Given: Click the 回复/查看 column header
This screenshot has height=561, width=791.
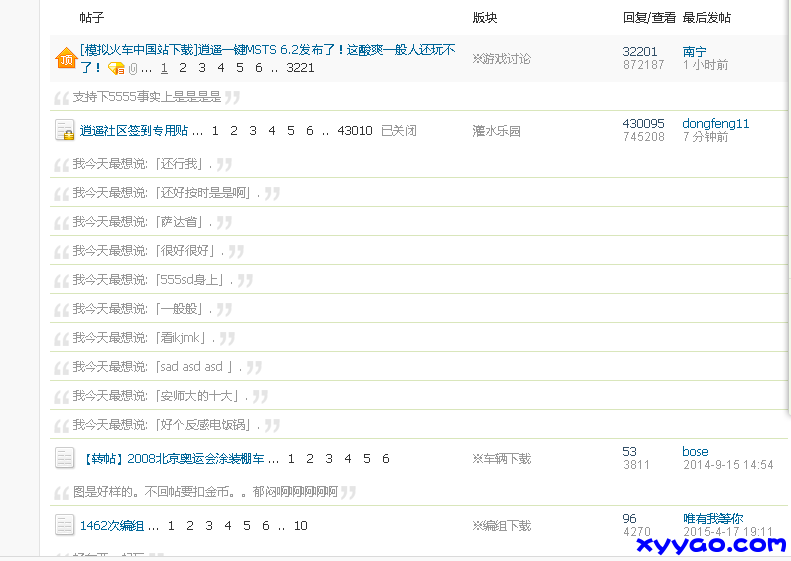Looking at the screenshot, I should [649, 18].
